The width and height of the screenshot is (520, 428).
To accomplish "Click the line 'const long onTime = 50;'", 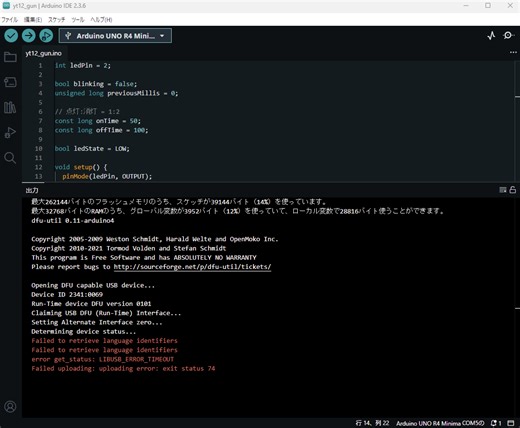I will click(98, 121).
